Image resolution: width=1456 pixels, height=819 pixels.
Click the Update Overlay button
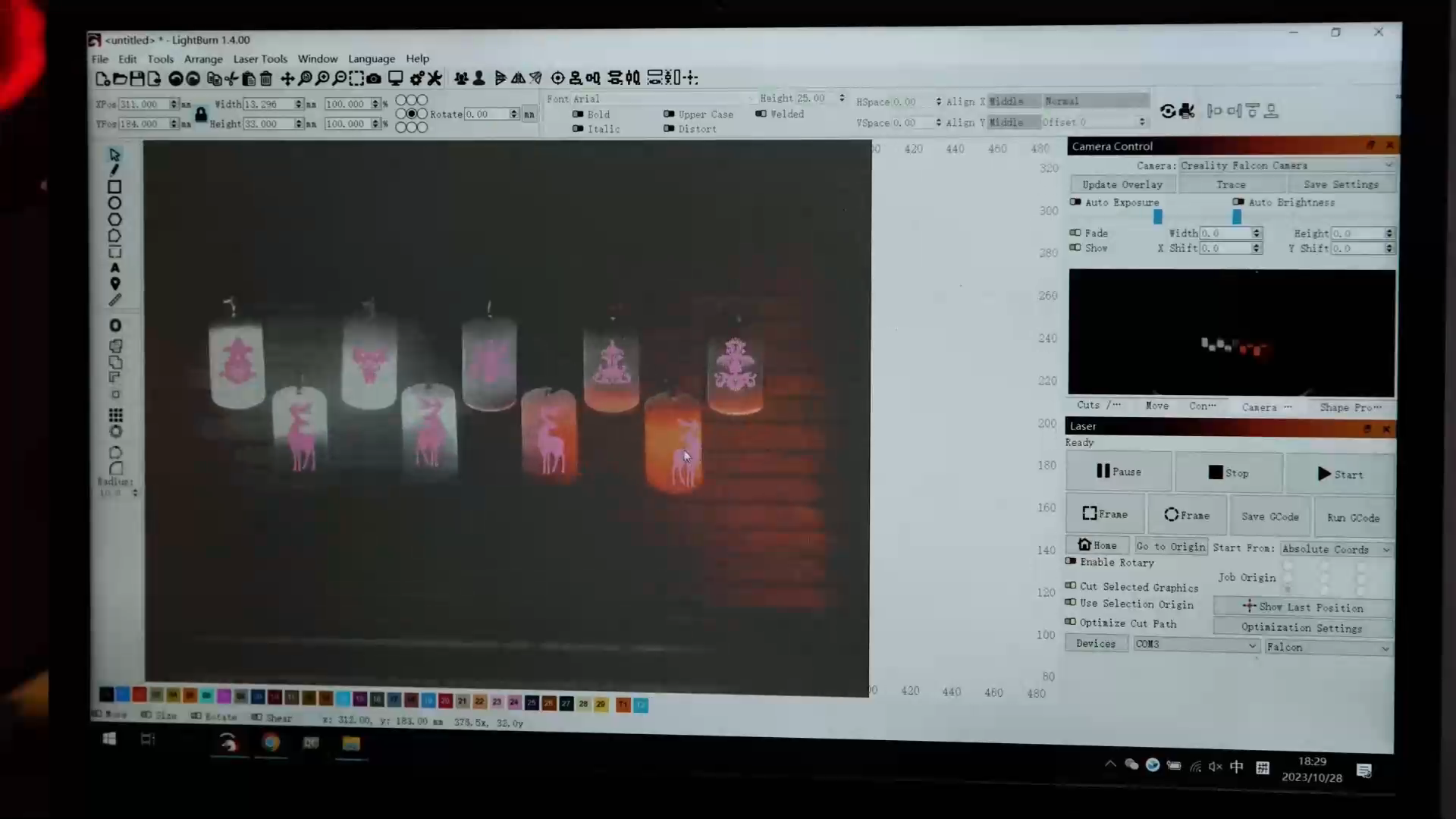[1122, 184]
